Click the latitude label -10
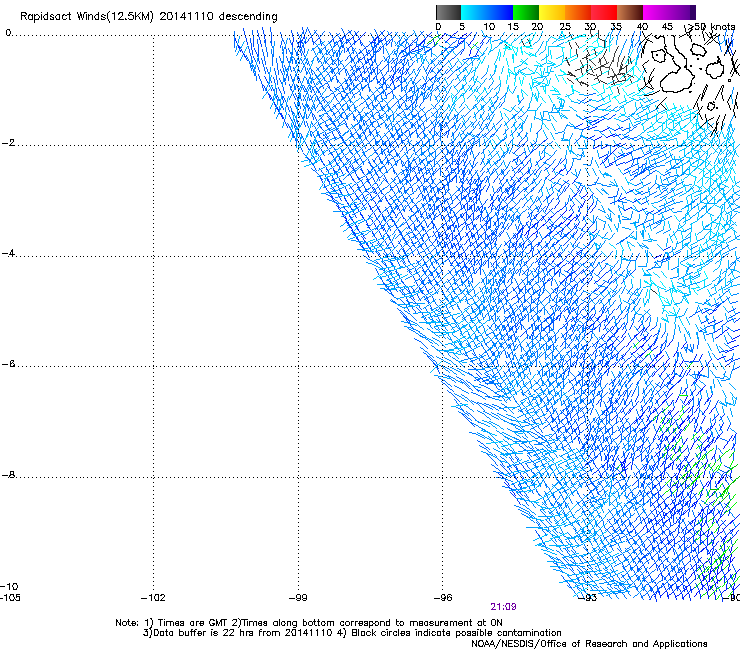This screenshot has height=650, width=740. 9,587
